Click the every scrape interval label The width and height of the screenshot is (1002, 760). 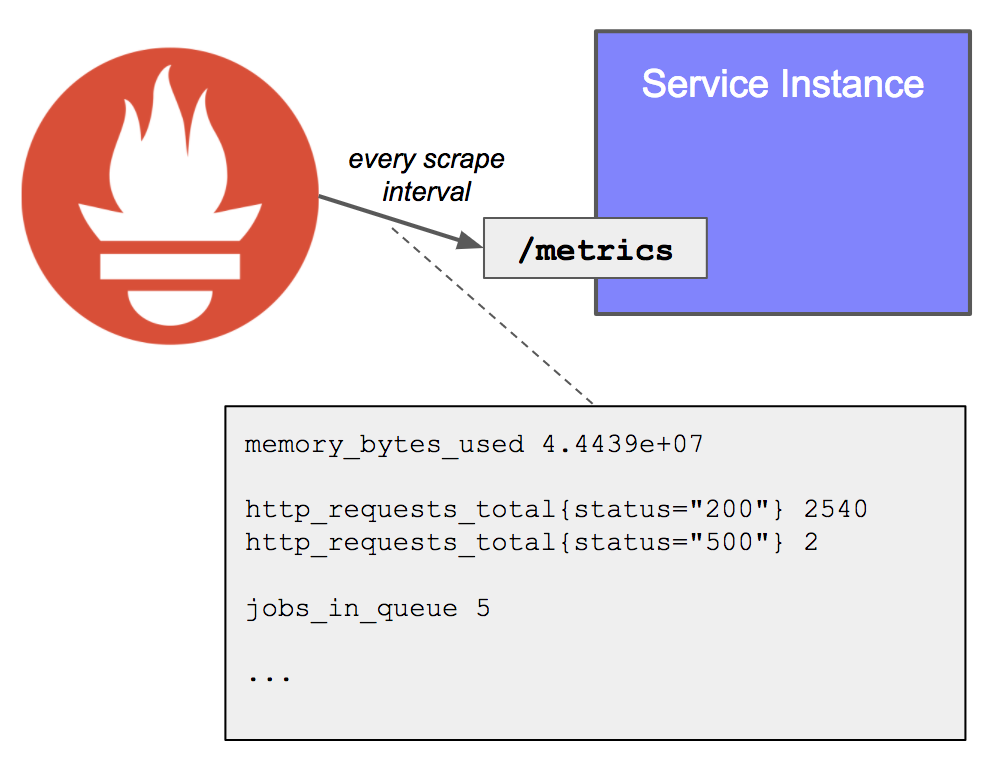[x=427, y=175]
